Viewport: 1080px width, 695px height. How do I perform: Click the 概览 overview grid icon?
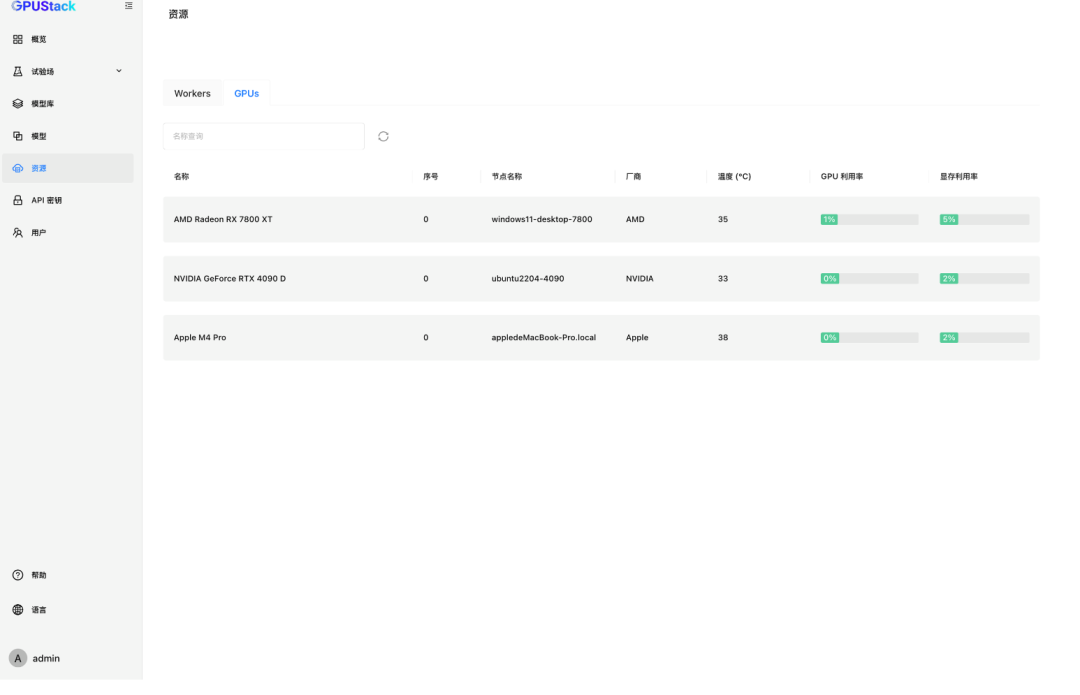click(18, 39)
